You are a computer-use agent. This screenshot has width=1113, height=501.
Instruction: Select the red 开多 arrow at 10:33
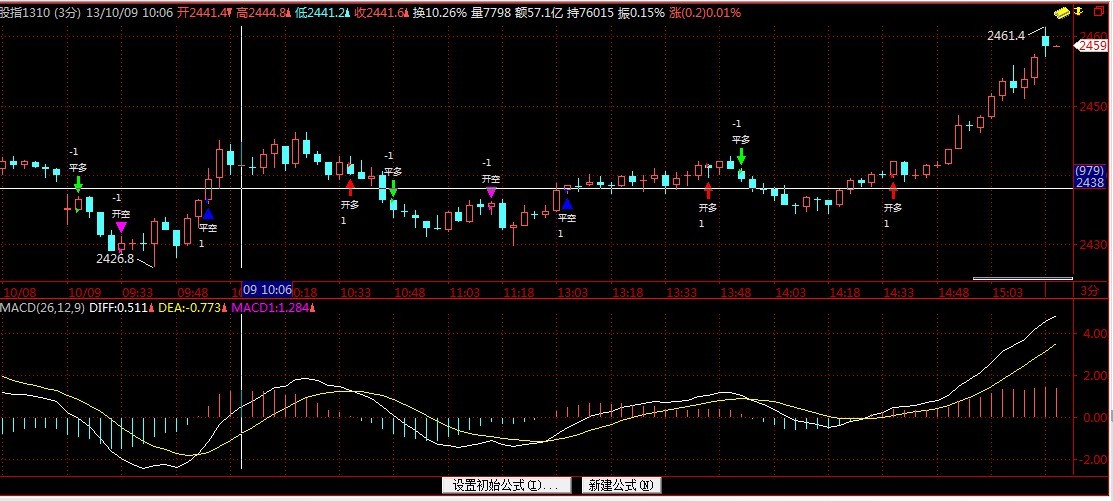point(349,187)
